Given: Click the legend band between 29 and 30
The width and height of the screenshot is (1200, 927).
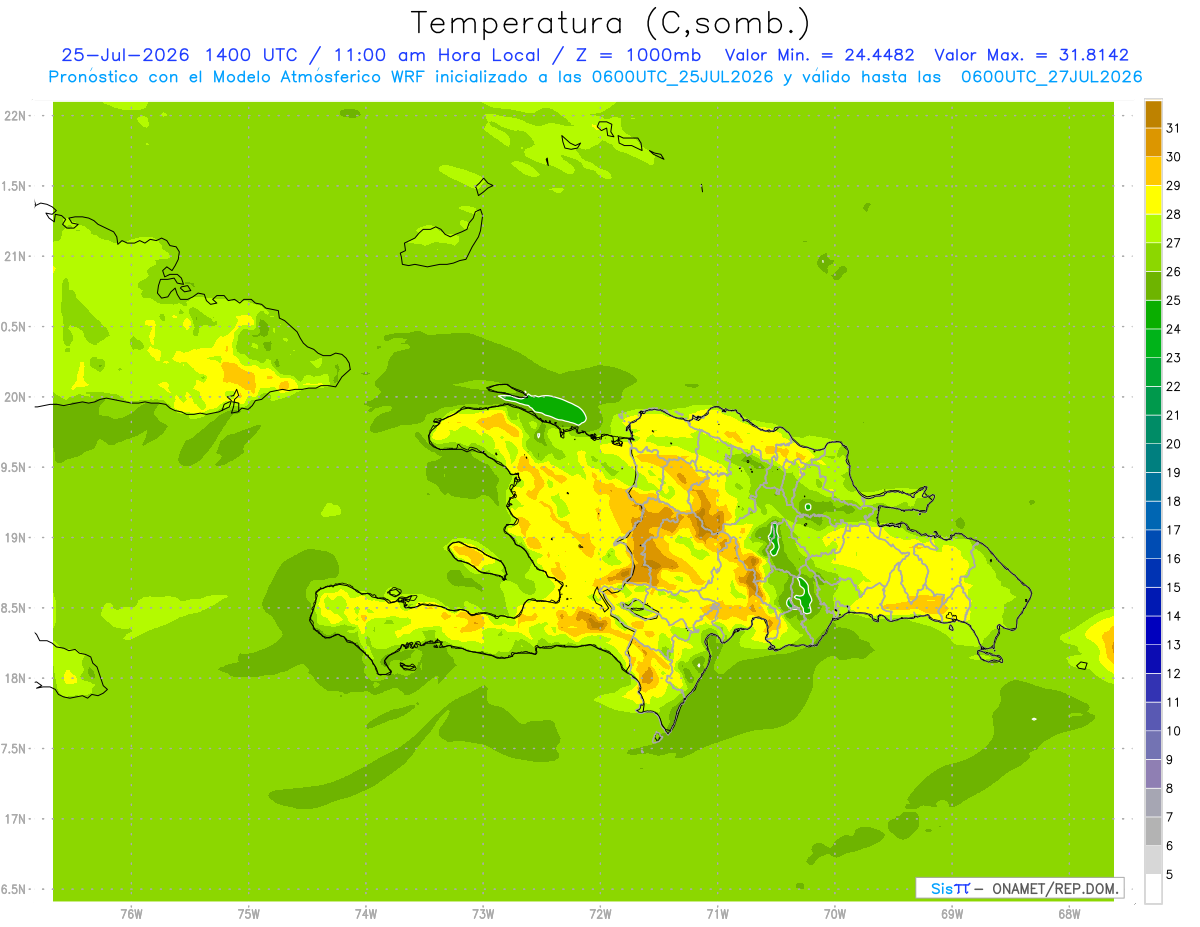Looking at the screenshot, I should (1153, 171).
